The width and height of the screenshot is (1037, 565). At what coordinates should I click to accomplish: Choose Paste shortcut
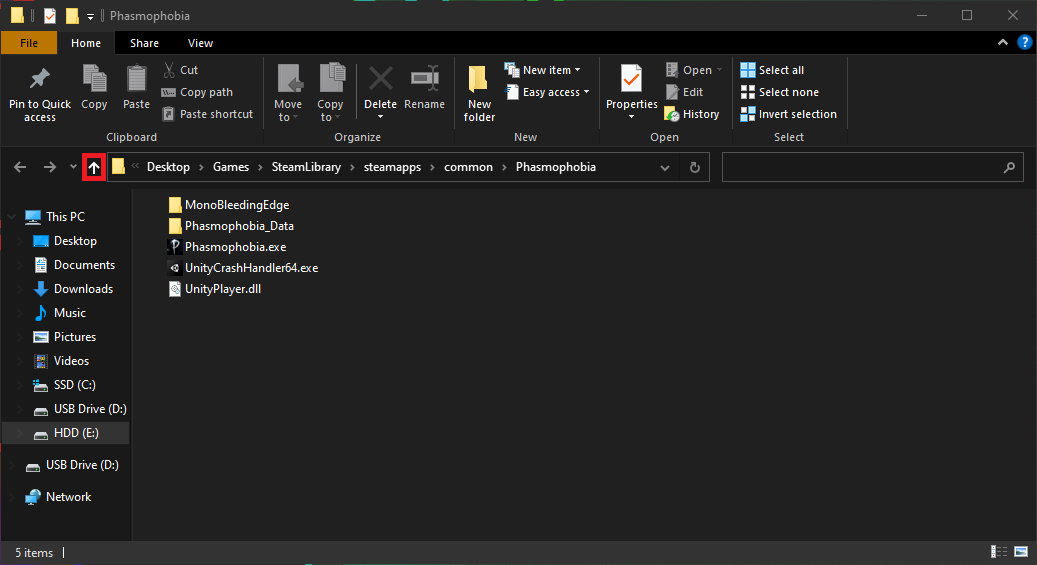click(208, 114)
